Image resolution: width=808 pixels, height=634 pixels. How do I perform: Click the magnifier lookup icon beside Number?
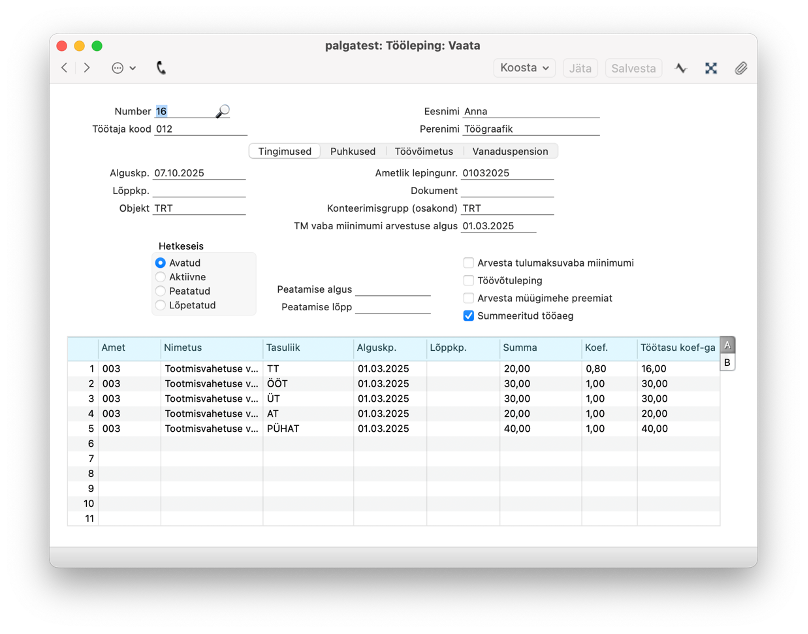pos(222,111)
